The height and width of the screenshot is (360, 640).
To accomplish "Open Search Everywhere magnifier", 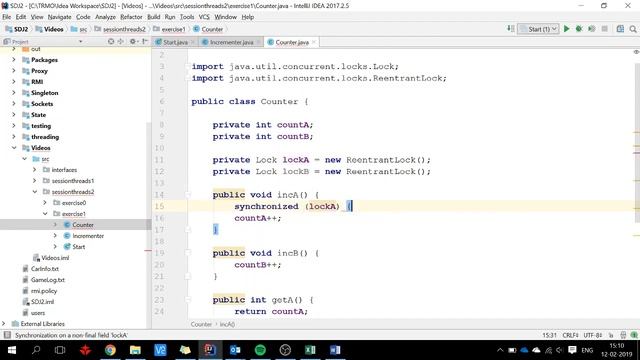I will click(633, 29).
